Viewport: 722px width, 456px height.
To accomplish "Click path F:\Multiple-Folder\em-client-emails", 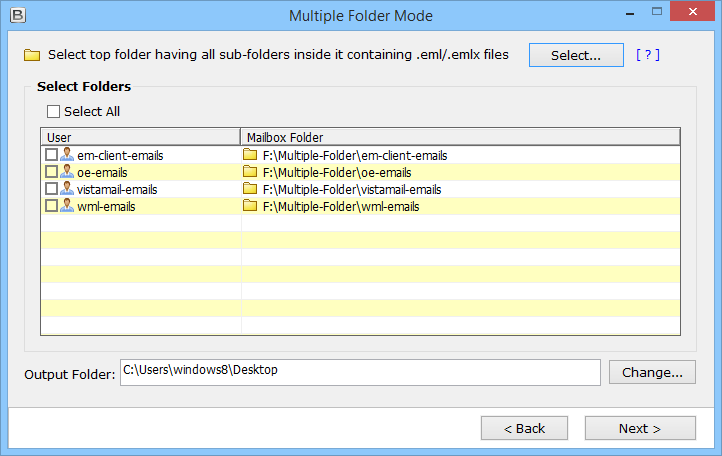I will point(355,156).
